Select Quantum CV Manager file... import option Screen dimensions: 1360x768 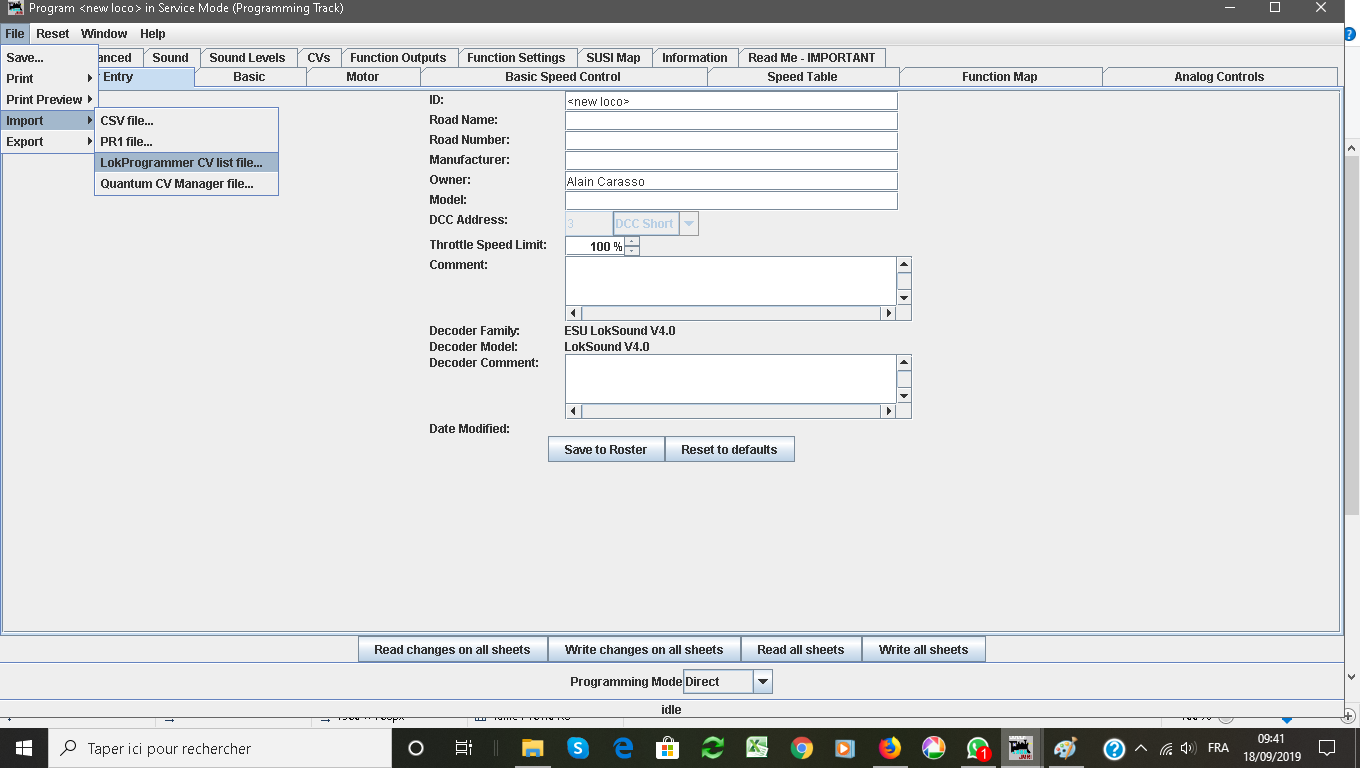click(186, 183)
